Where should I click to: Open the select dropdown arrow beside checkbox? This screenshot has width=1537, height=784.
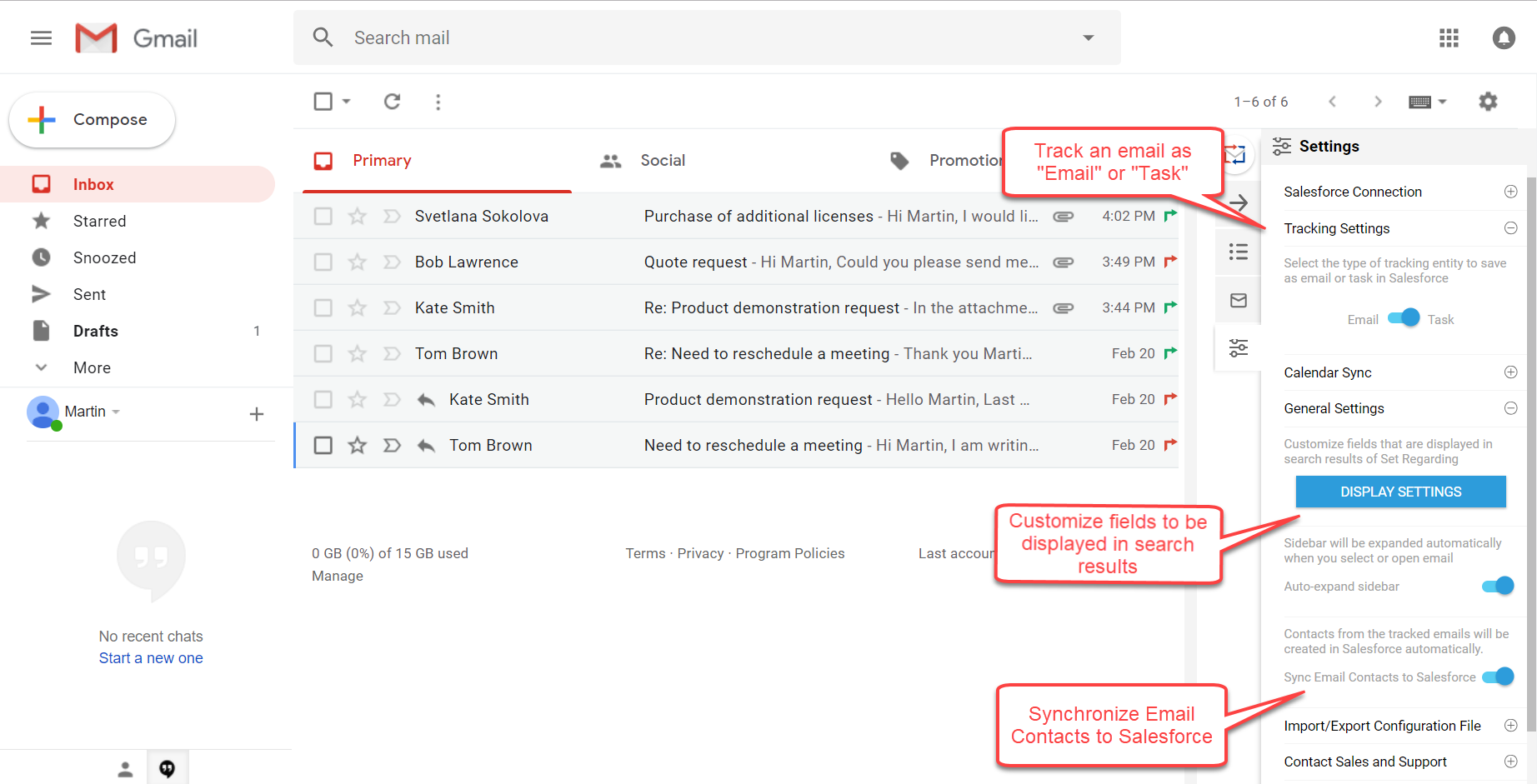[347, 102]
